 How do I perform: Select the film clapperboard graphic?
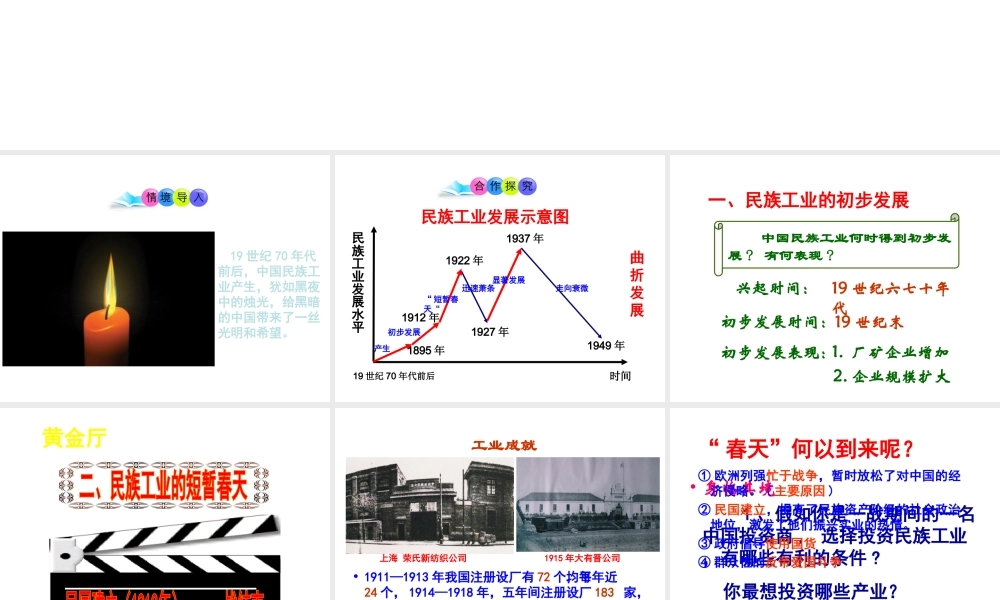pyautogui.click(x=165, y=557)
